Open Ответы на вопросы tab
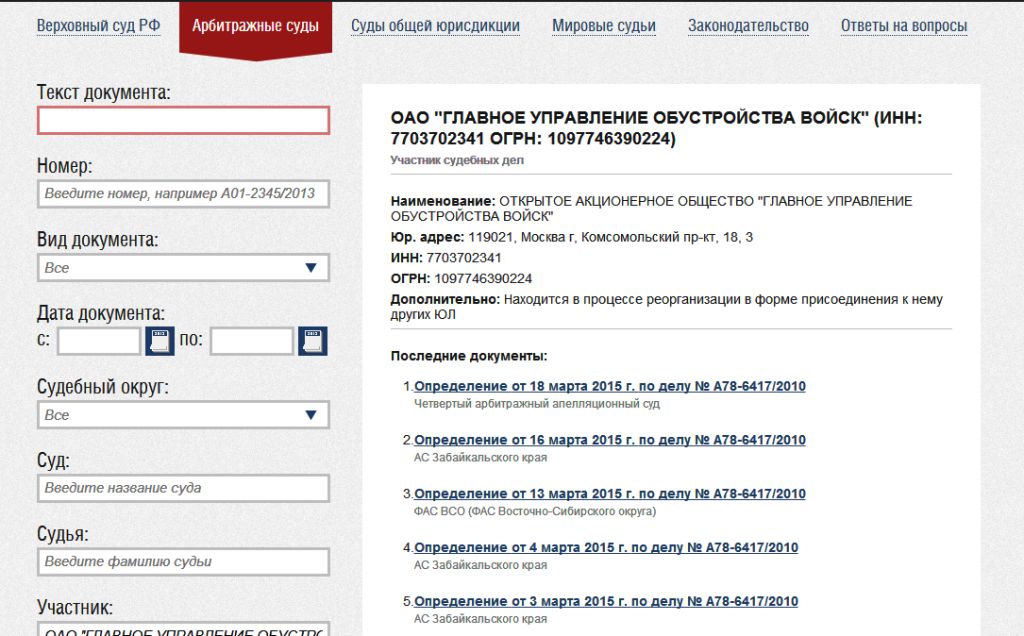 904,26
